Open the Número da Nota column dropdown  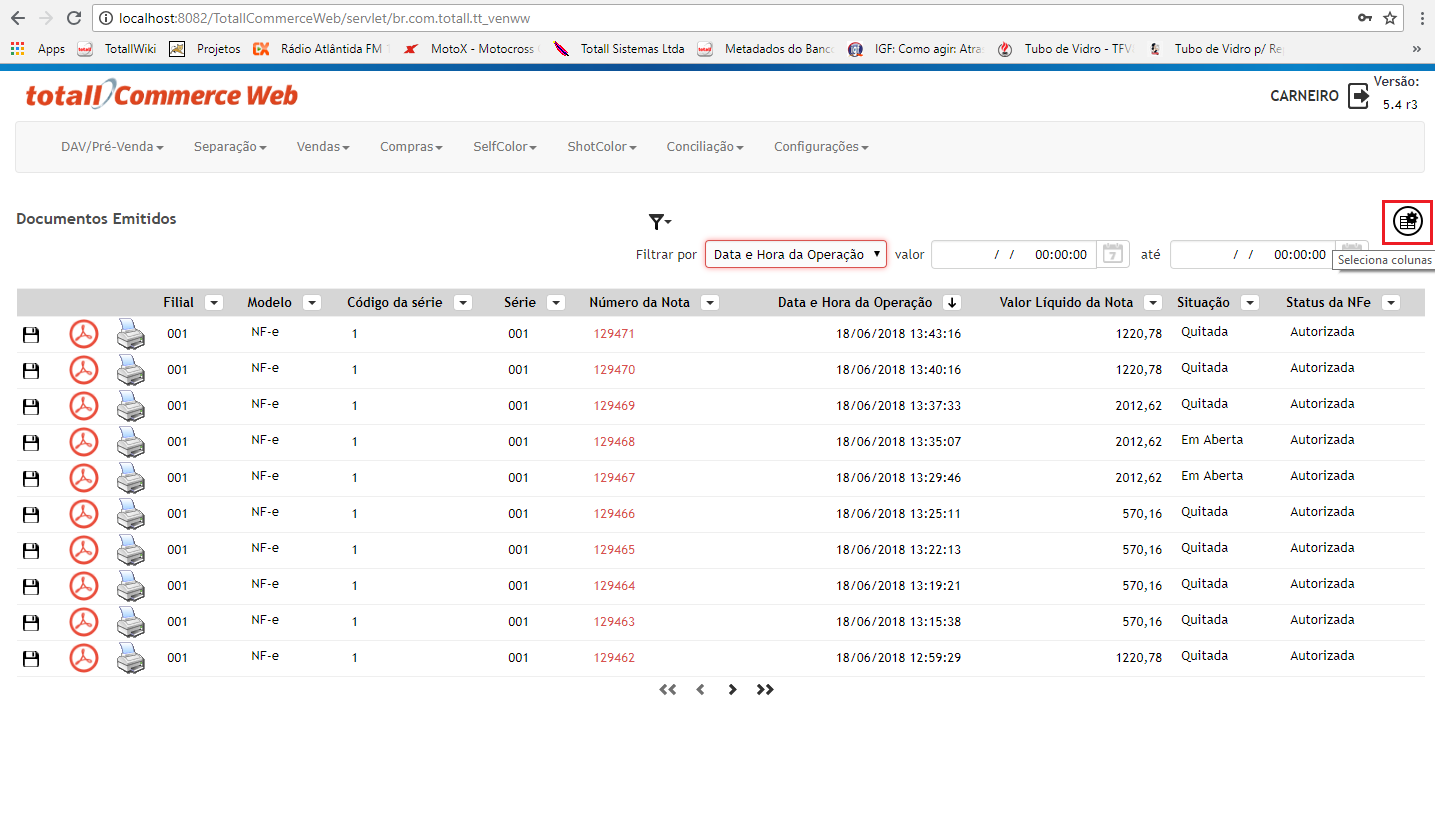[x=709, y=303]
